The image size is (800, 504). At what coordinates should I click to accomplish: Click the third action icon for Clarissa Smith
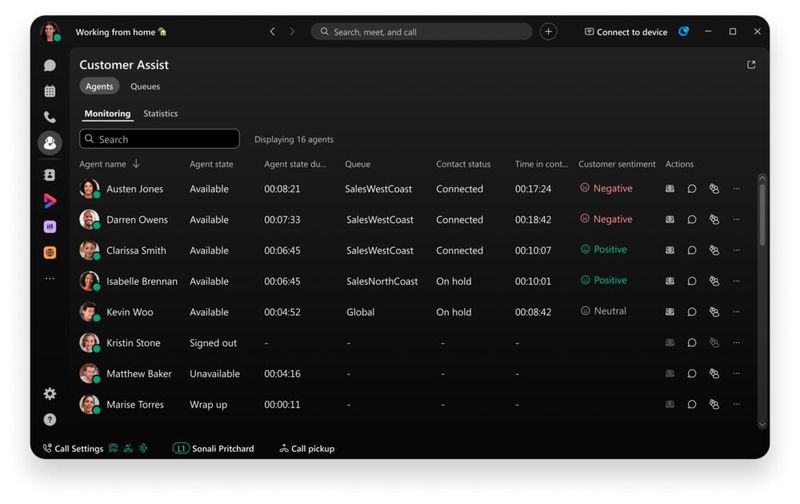714,251
